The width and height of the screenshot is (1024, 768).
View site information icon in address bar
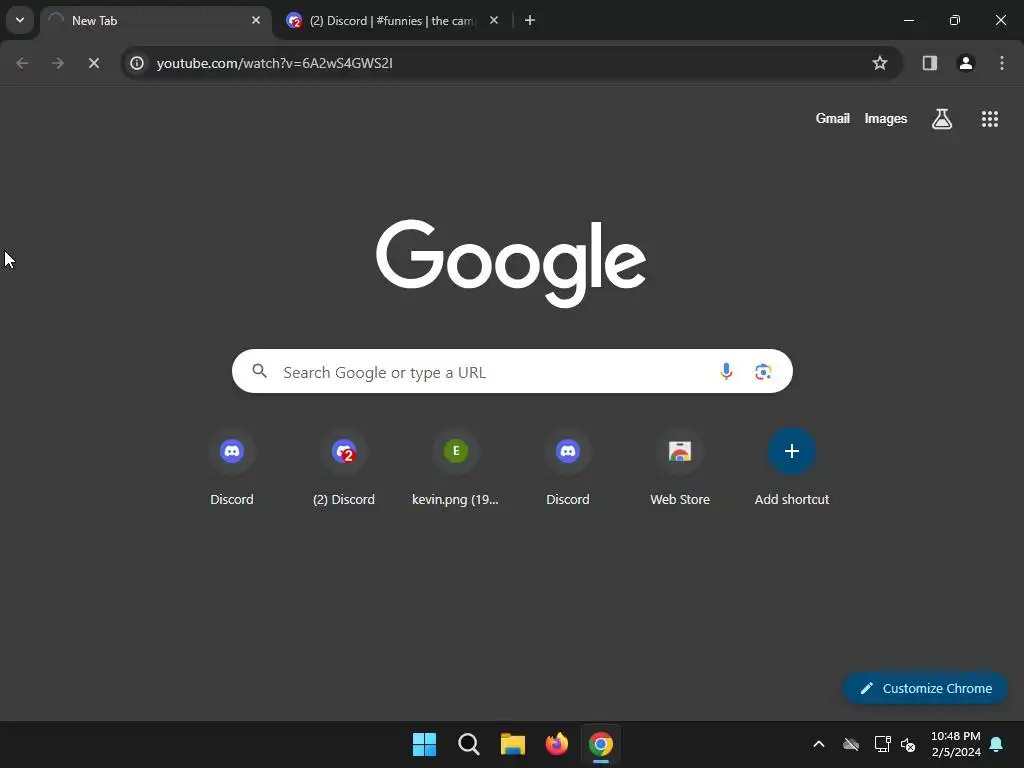(136, 63)
